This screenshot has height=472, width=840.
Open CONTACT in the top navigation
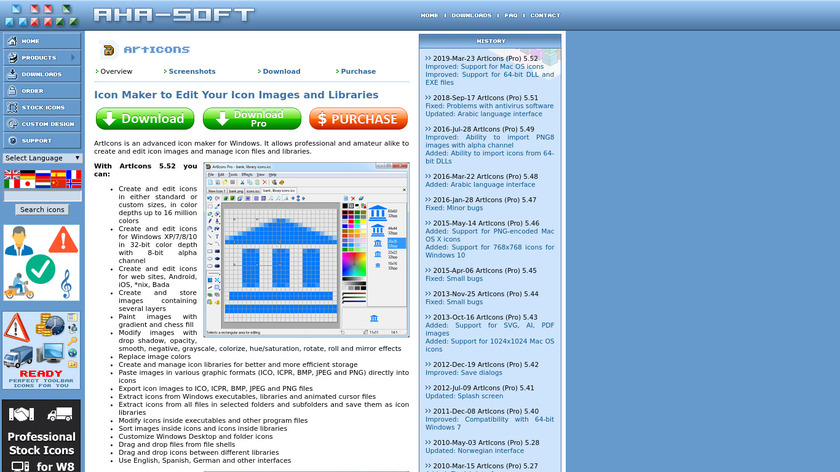coord(545,16)
